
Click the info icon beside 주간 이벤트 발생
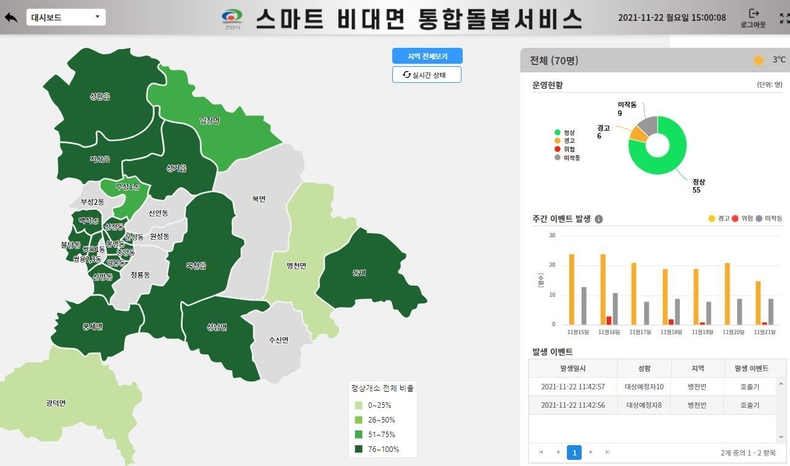click(x=599, y=219)
